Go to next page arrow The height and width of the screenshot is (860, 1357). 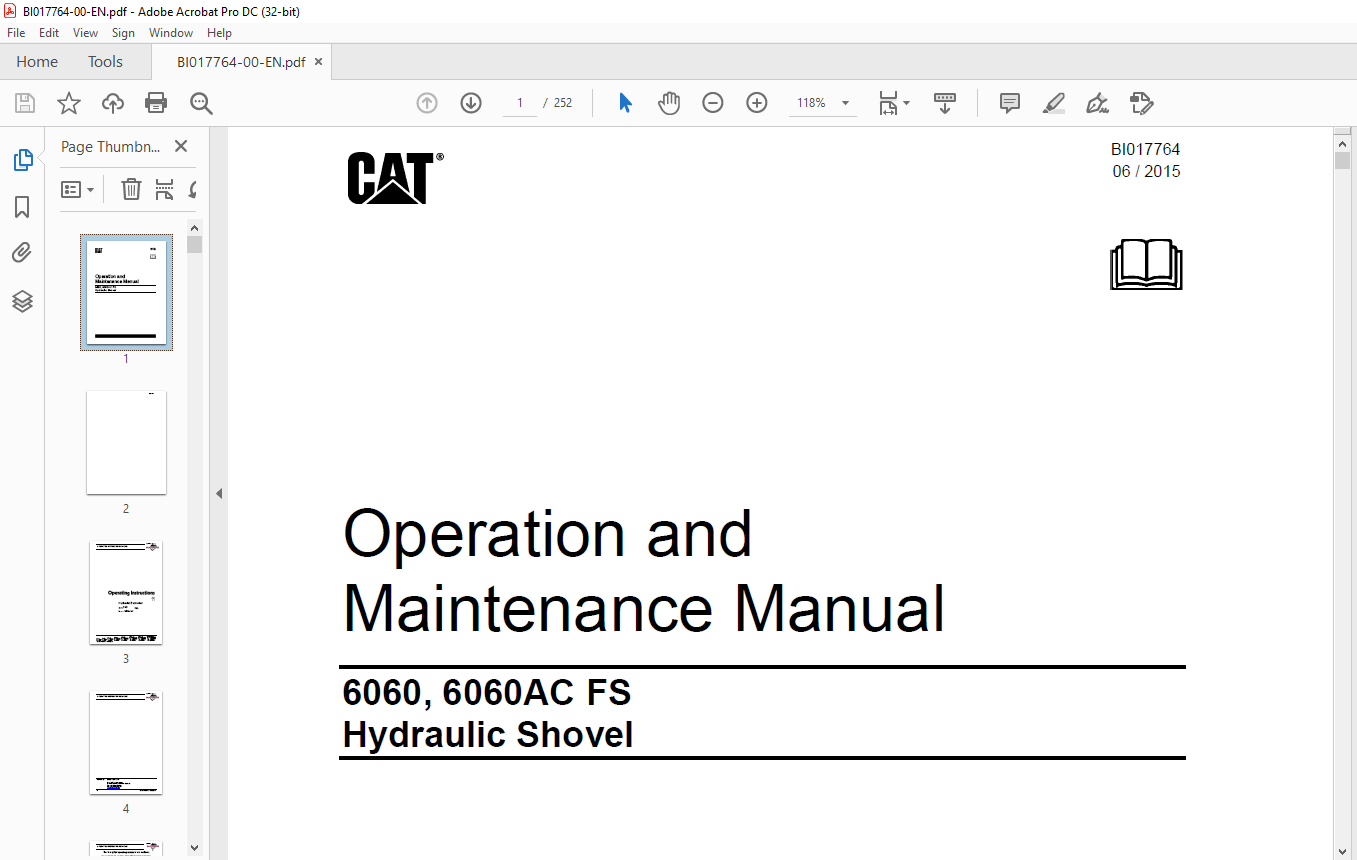pos(471,103)
